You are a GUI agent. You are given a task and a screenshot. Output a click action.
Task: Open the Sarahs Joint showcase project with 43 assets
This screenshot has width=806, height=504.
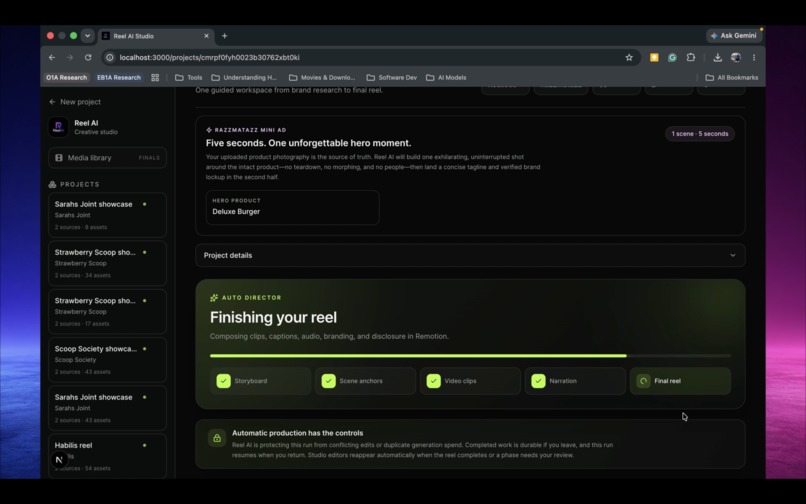(107, 408)
